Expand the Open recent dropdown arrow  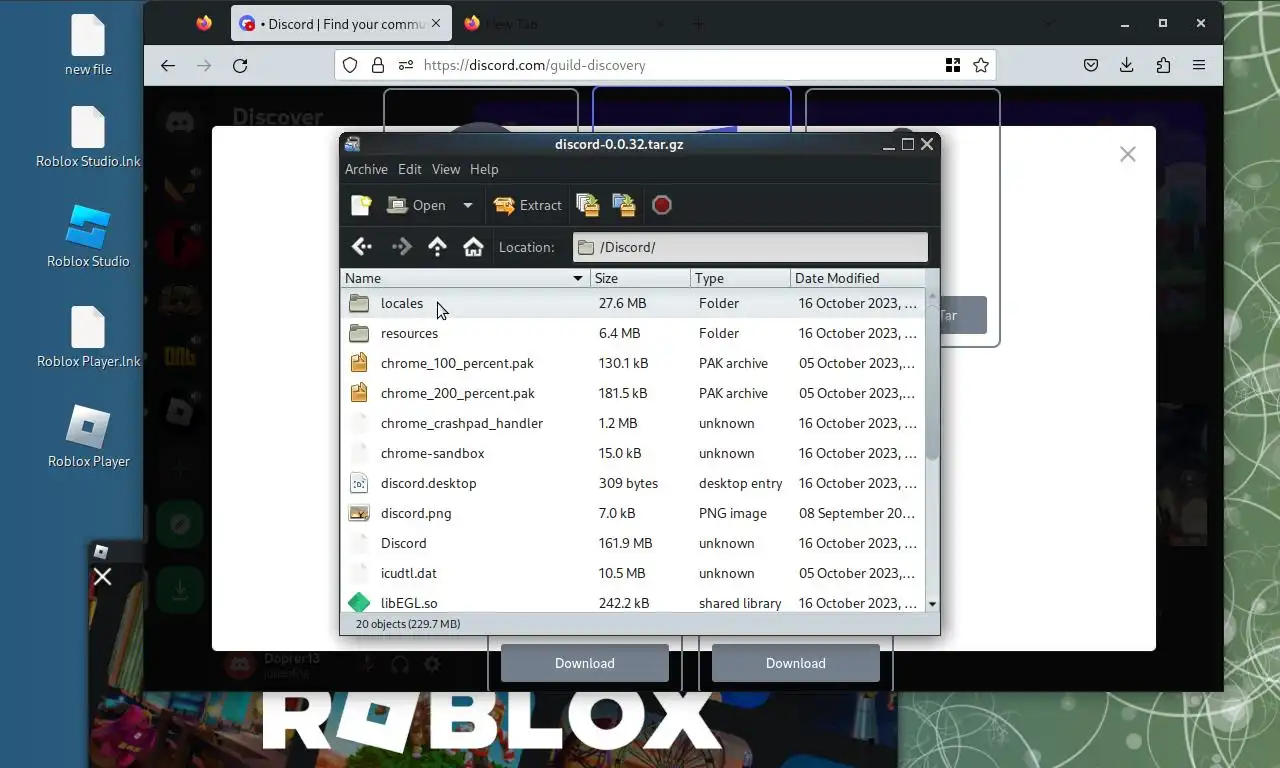(x=467, y=205)
